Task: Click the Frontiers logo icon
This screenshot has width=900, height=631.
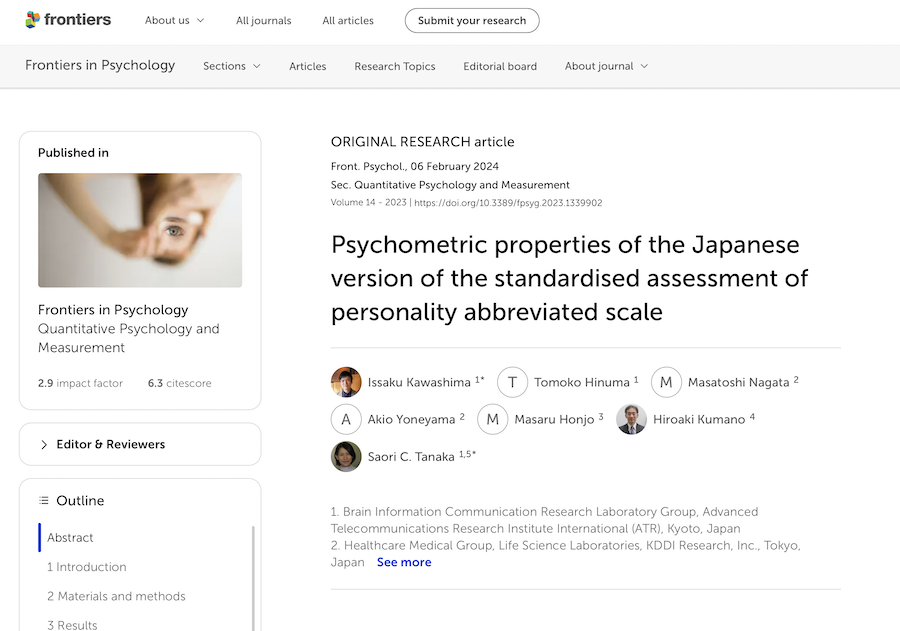Action: [33, 20]
